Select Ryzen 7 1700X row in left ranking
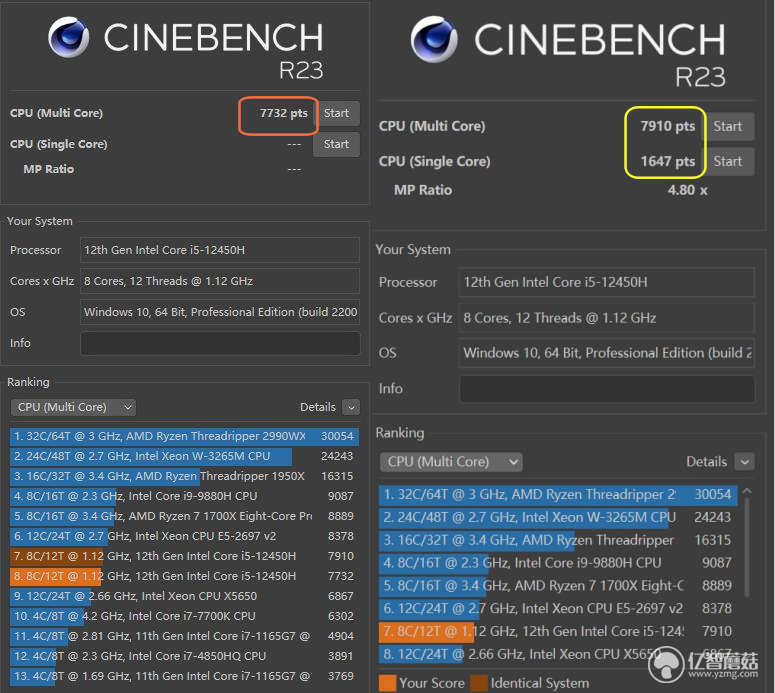The height and width of the screenshot is (693, 775). (184, 516)
